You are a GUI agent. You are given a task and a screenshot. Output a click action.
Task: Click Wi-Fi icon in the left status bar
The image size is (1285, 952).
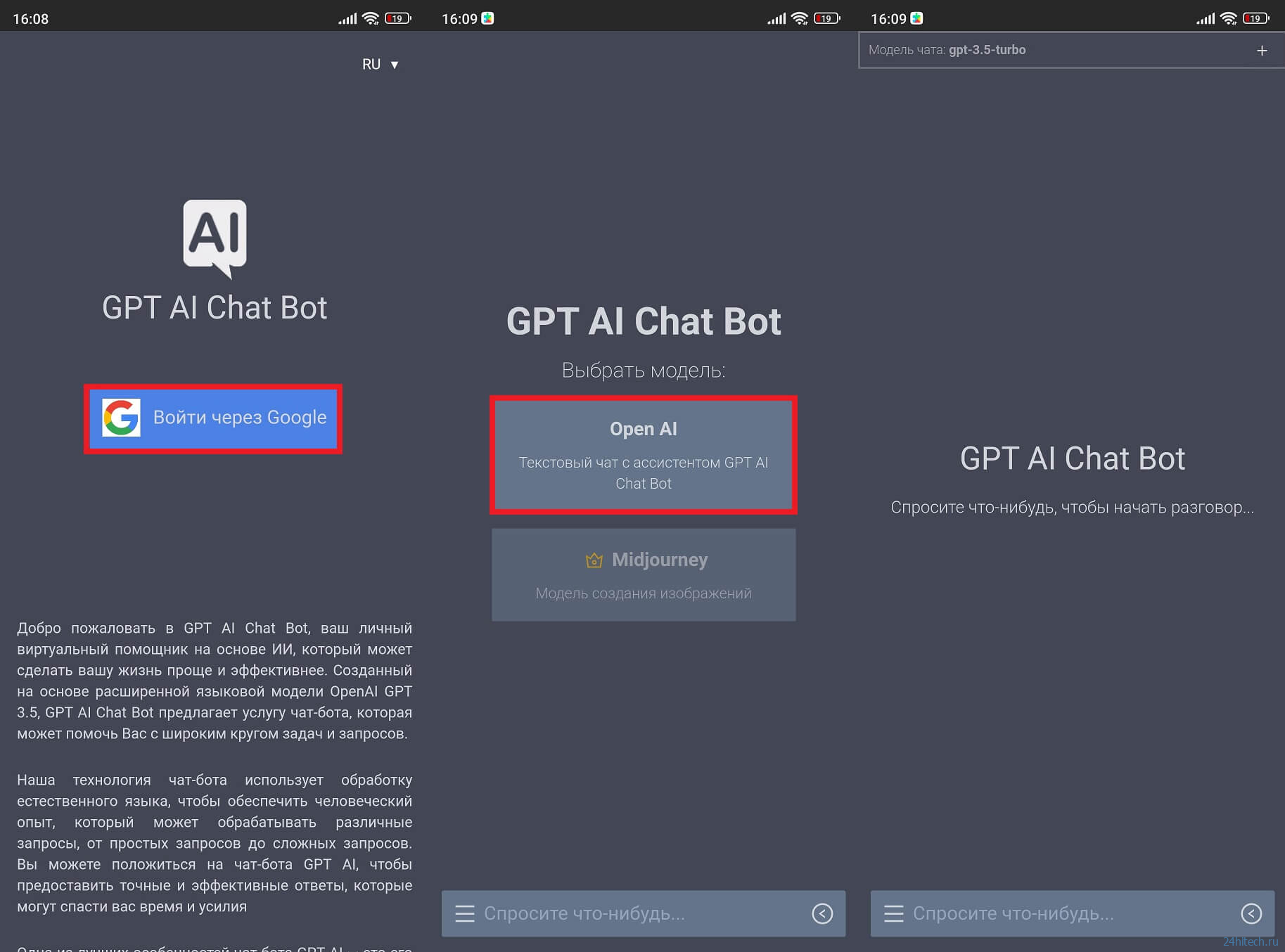371,18
